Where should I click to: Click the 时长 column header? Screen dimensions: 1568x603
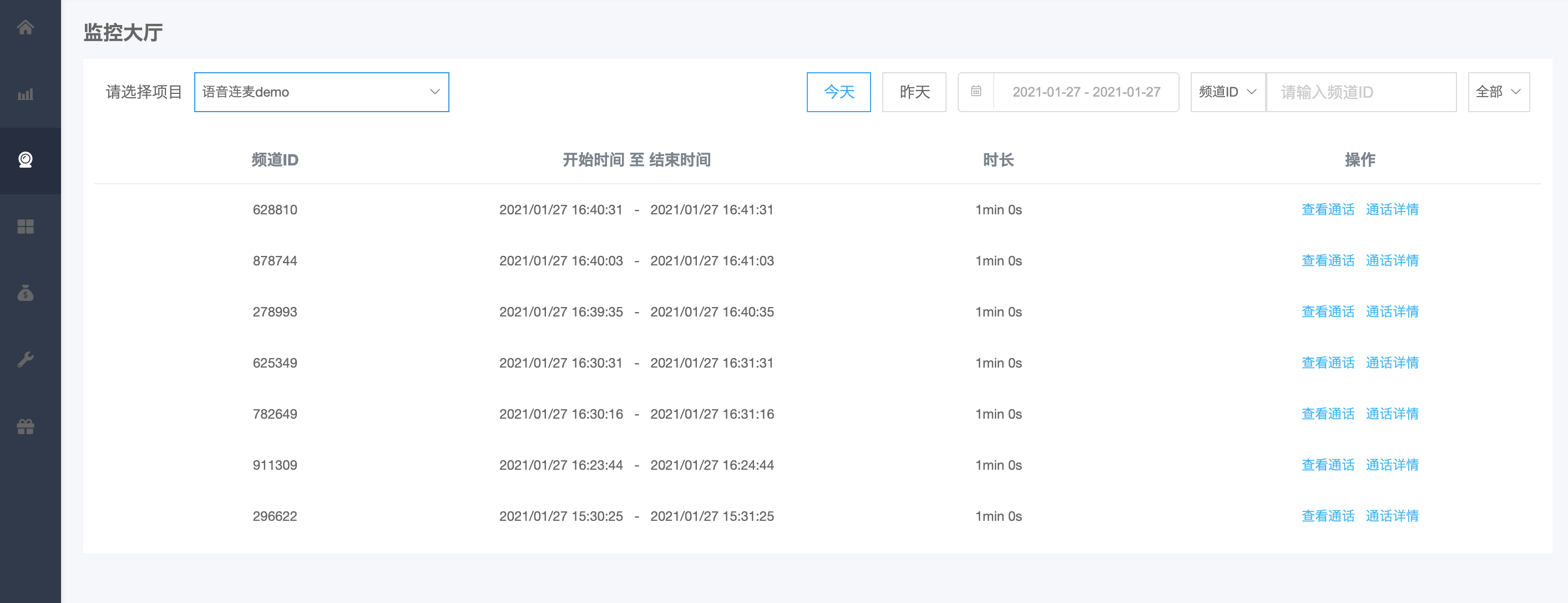pos(998,160)
